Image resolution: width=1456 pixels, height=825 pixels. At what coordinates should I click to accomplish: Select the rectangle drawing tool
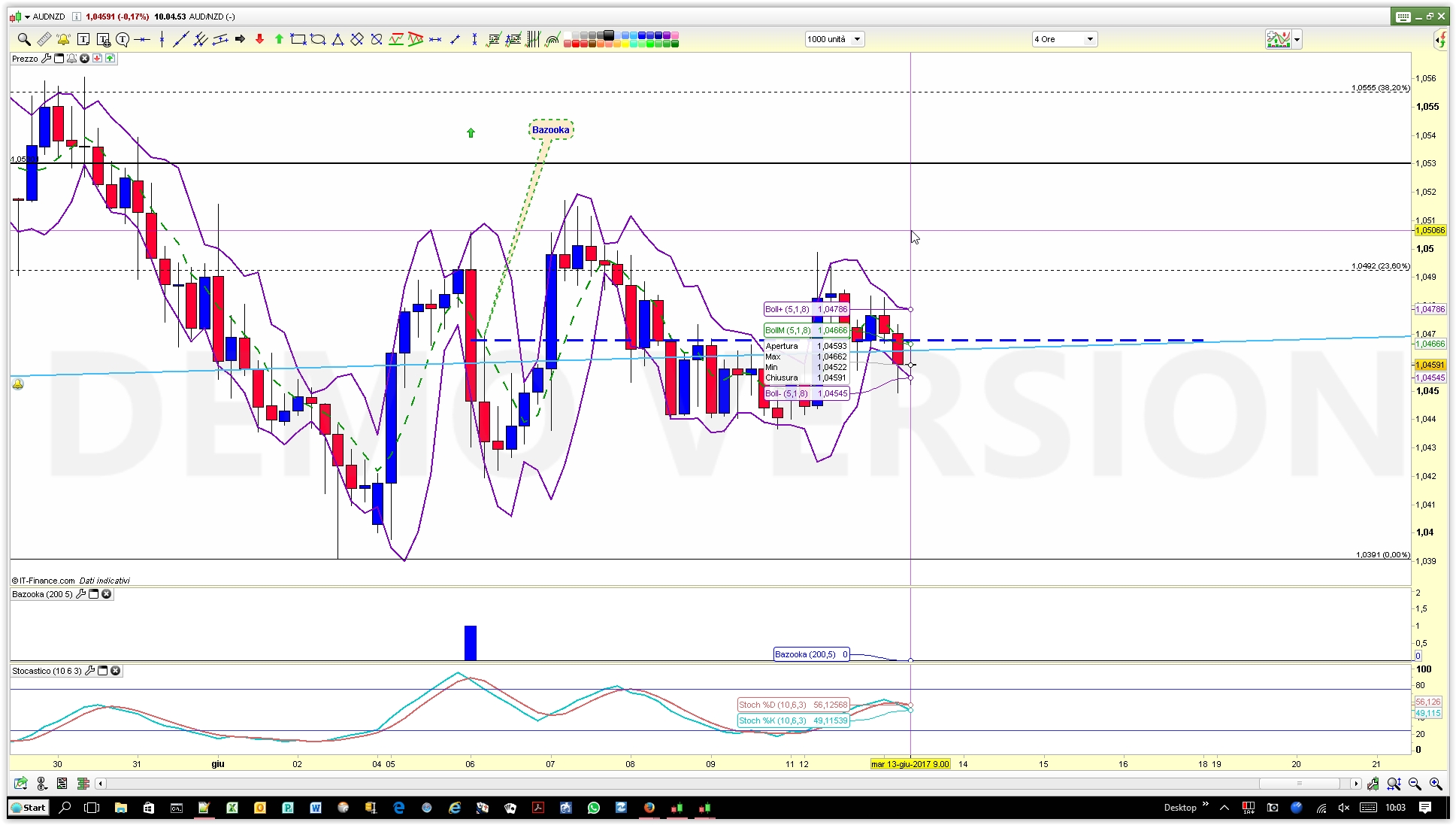pyautogui.click(x=298, y=39)
